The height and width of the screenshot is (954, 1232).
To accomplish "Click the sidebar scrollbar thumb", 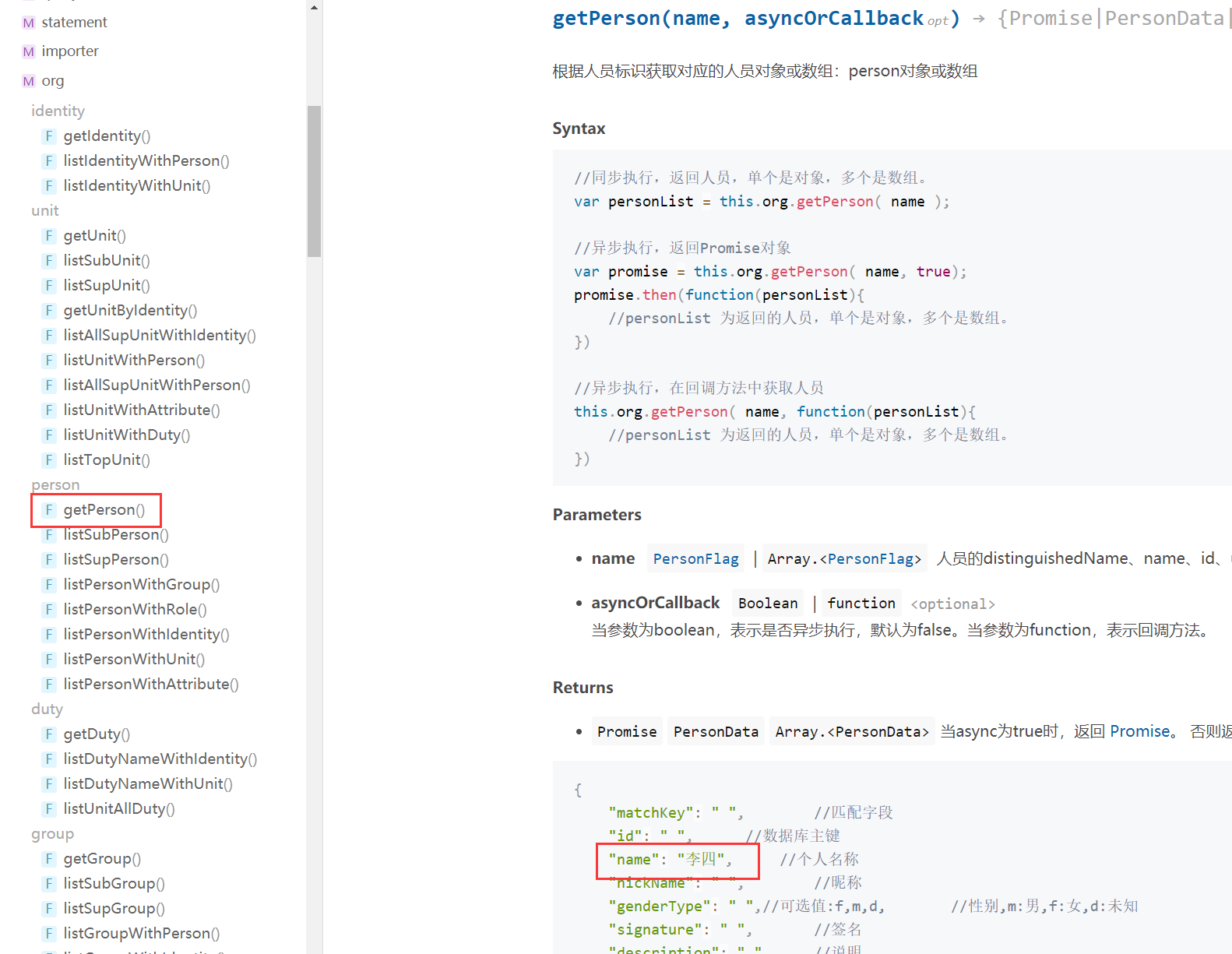I will point(314,181).
